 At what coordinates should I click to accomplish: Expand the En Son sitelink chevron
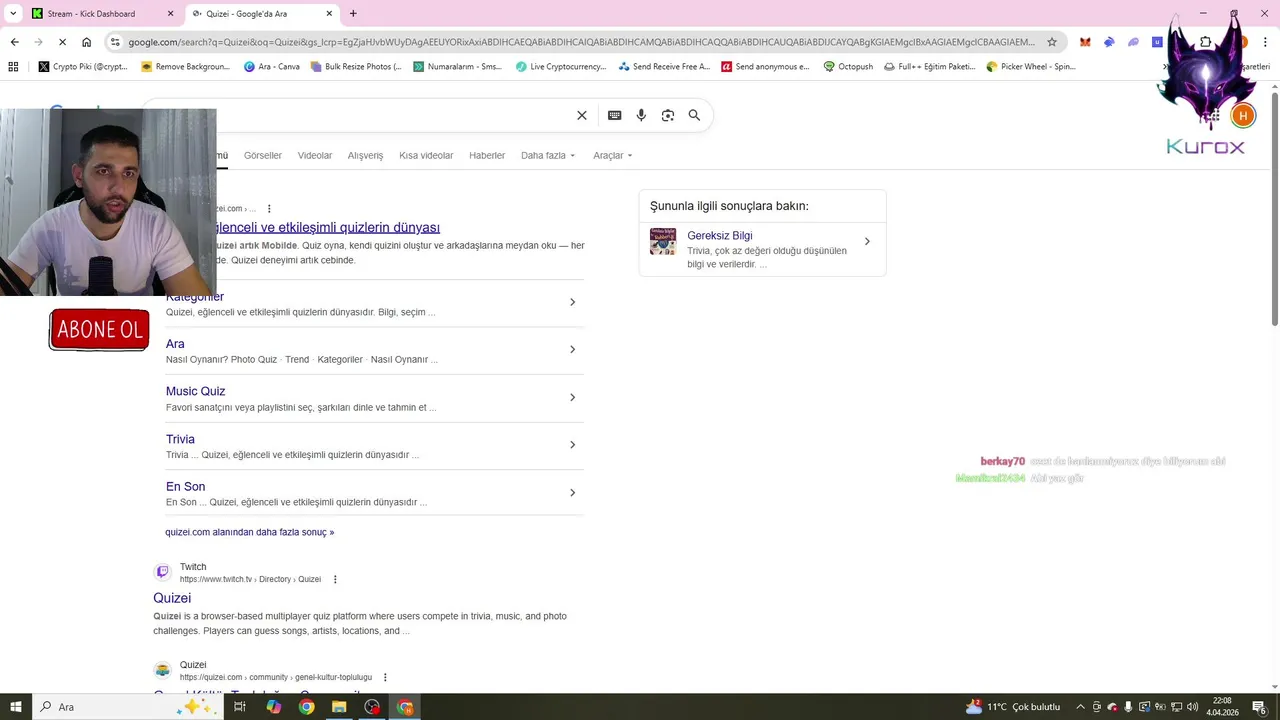click(572, 492)
